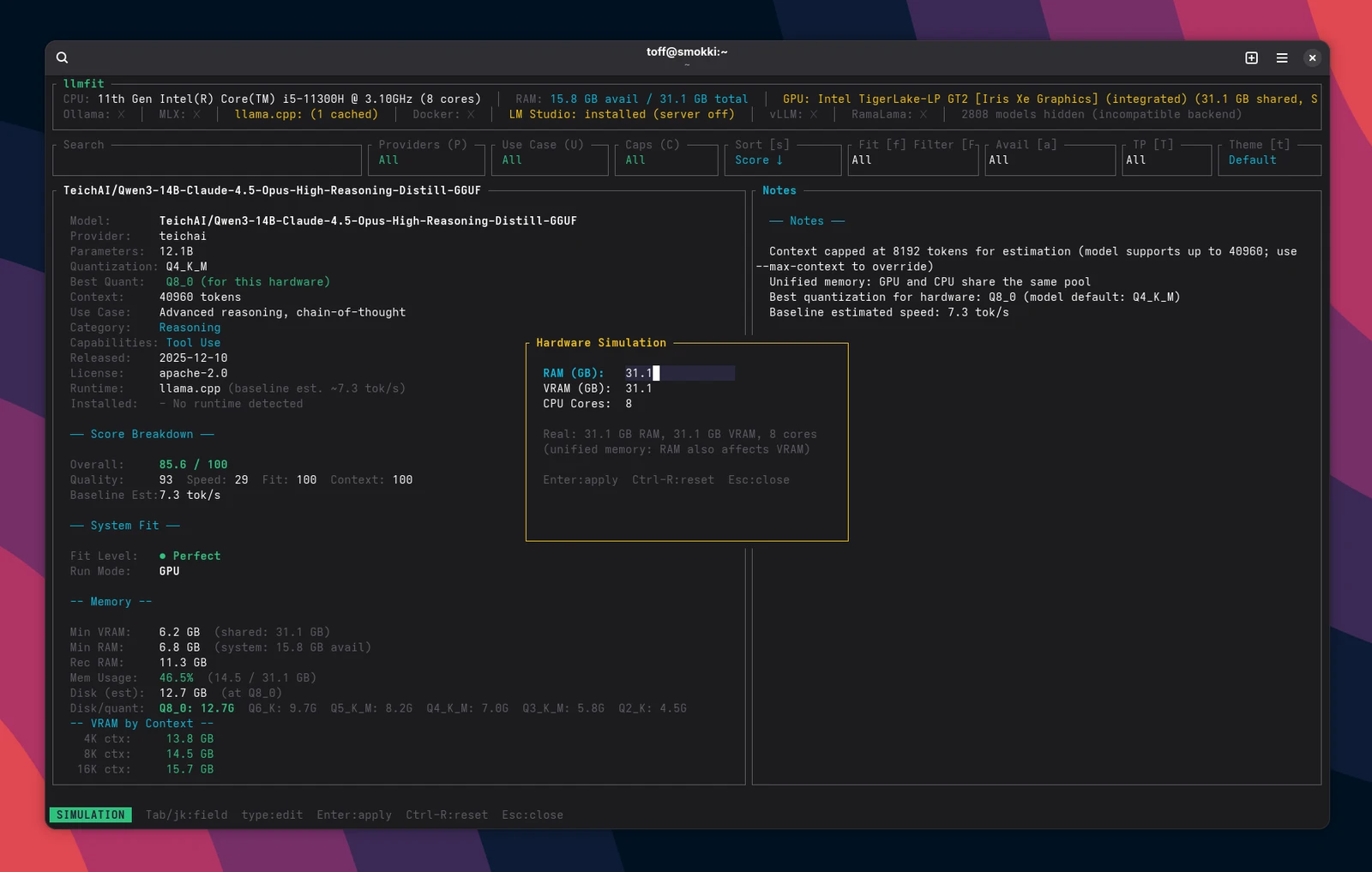1372x872 pixels.
Task: Click the SIMULATION mode badge
Action: [x=91, y=815]
